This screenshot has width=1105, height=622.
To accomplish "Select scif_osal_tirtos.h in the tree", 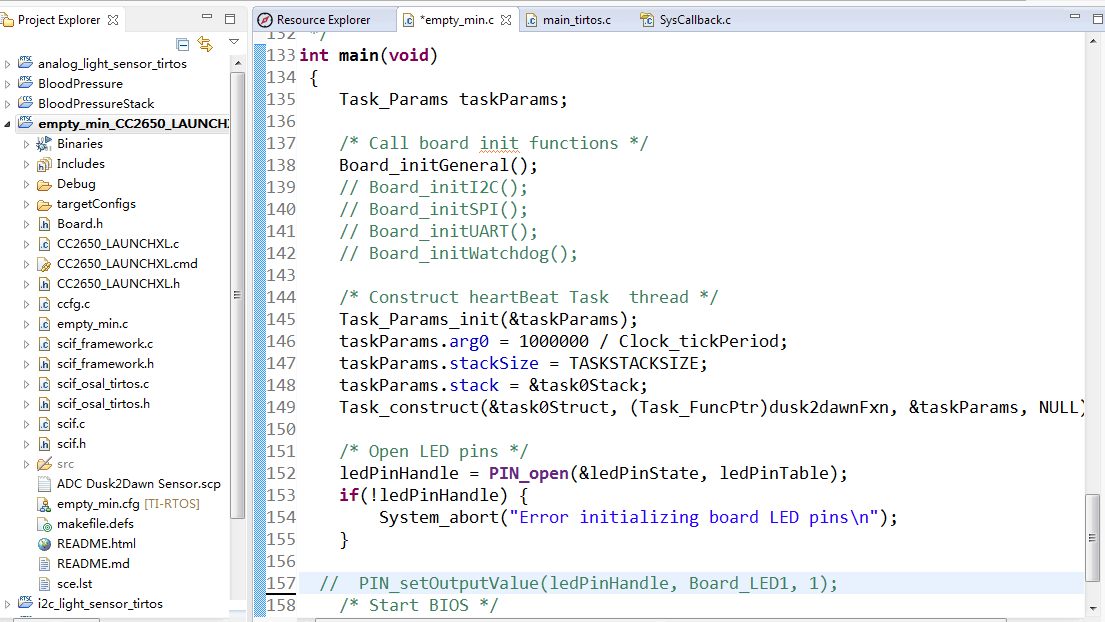I will pyautogui.click(x=103, y=404).
